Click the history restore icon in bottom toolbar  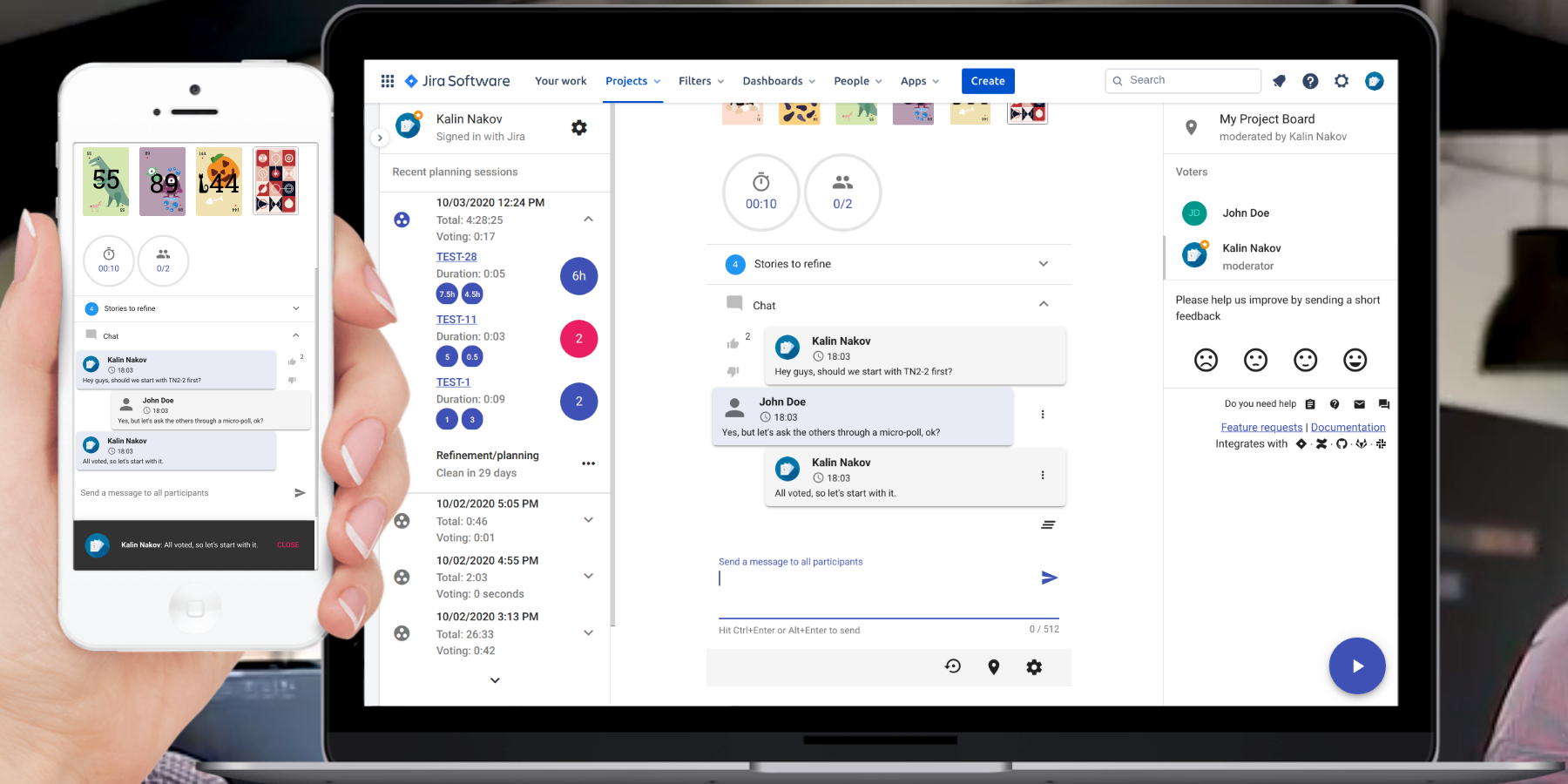[953, 666]
